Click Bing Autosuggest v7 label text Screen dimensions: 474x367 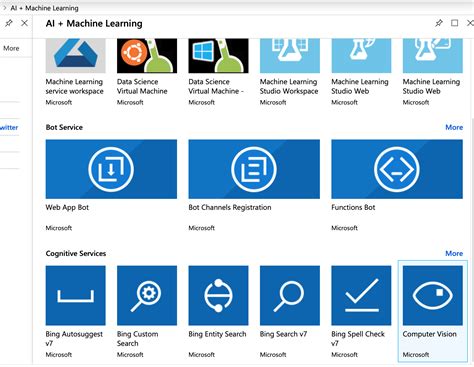(74, 338)
